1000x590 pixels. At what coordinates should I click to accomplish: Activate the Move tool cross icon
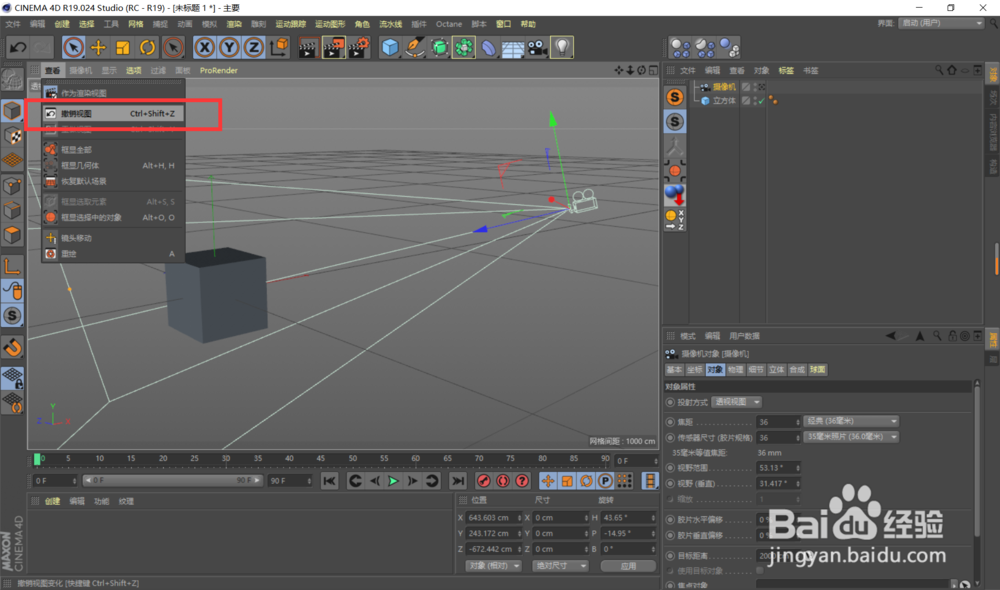tap(98, 47)
